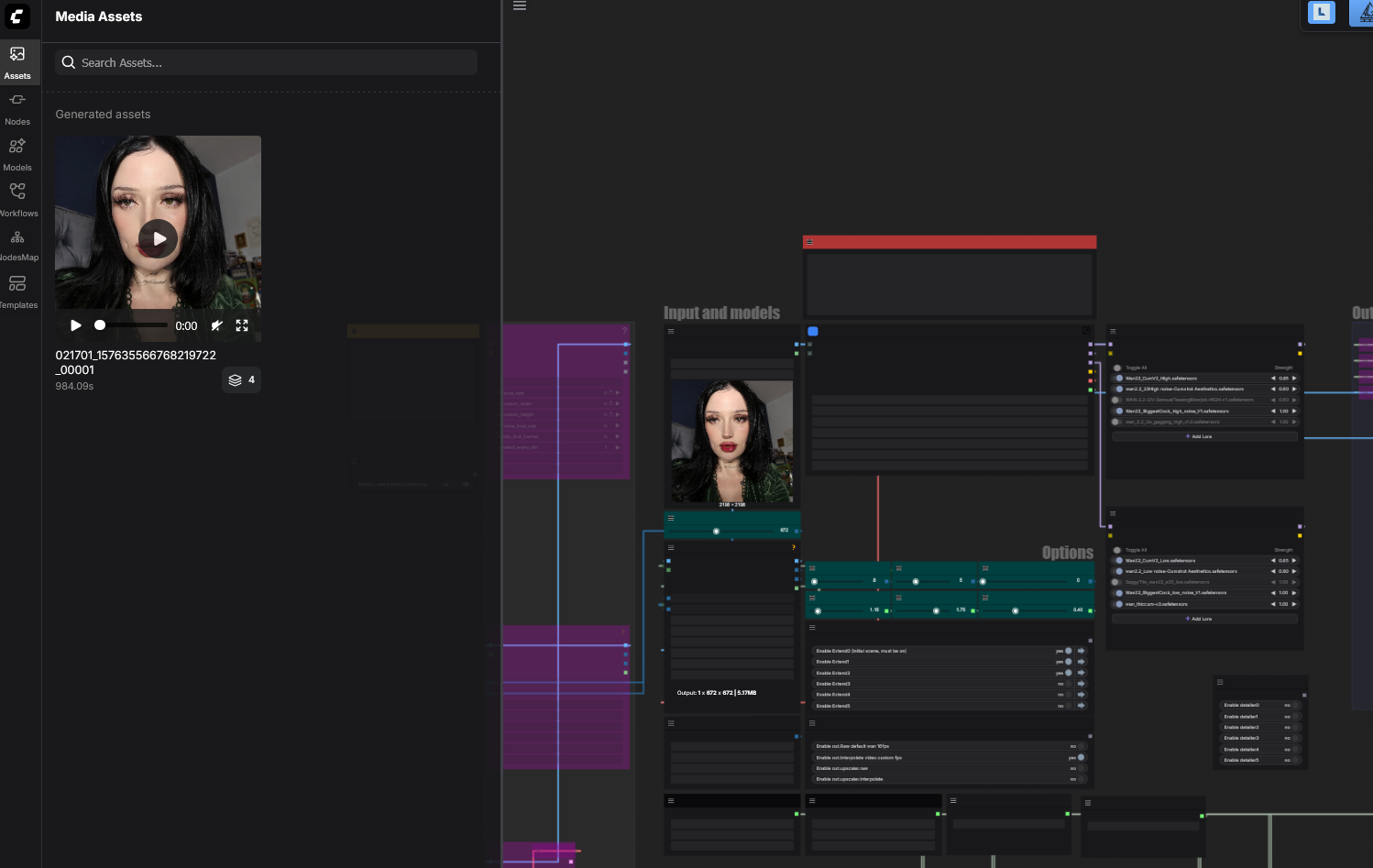This screenshot has height=868, width=1373.
Task: Unmute the video with the speaker icon
Action: point(217,325)
